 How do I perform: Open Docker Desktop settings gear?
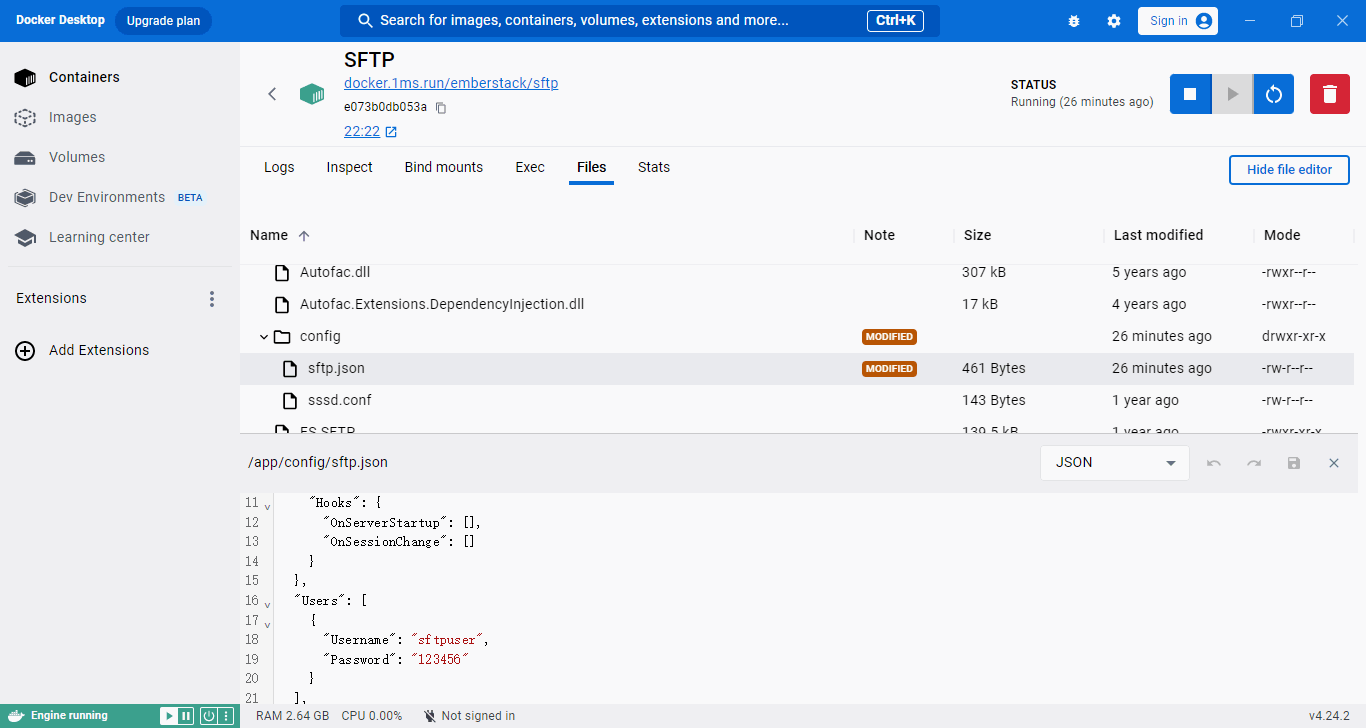click(x=1114, y=21)
